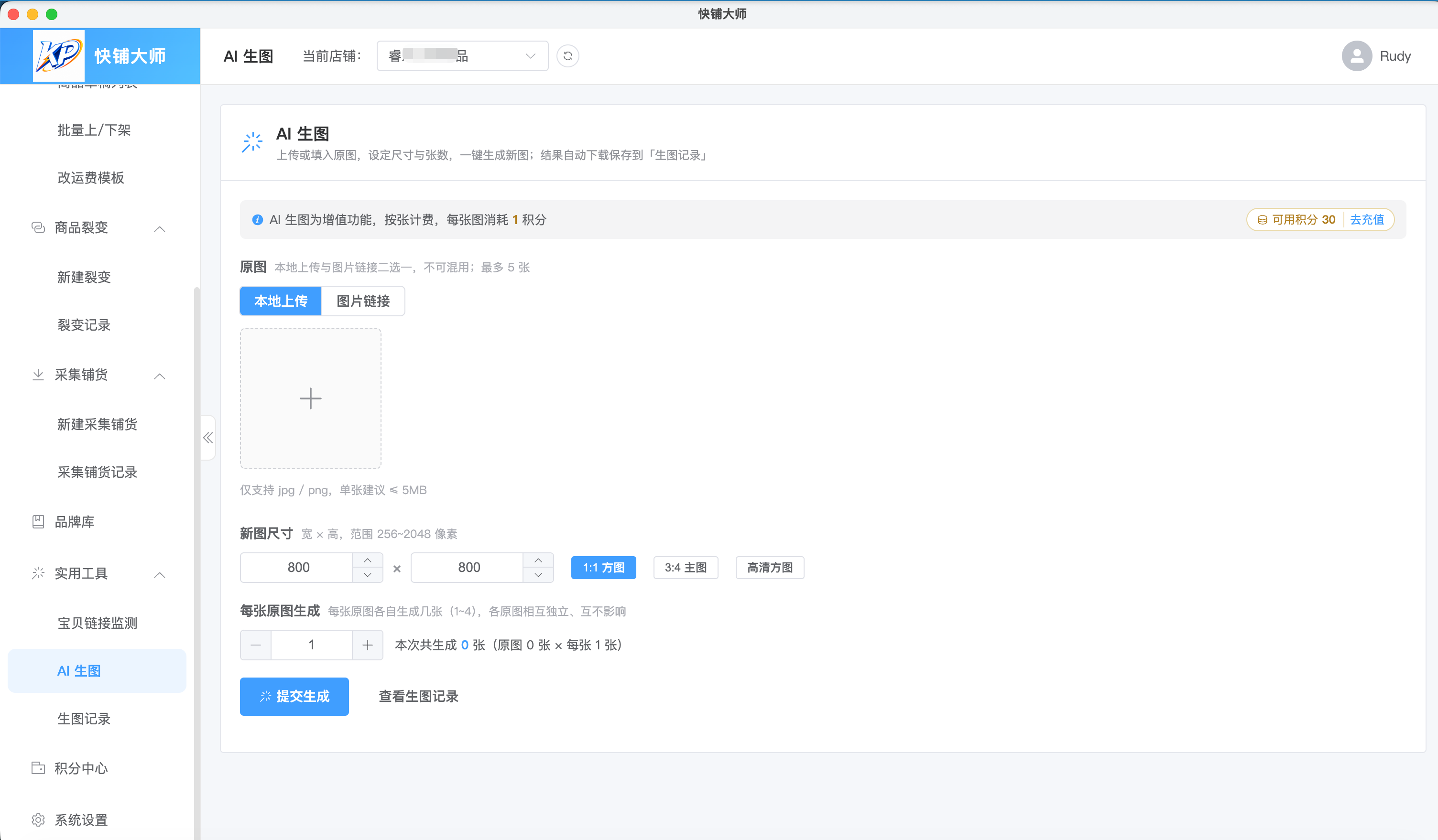The height and width of the screenshot is (840, 1438).
Task: Select the 本地上传 upload mode
Action: click(281, 301)
